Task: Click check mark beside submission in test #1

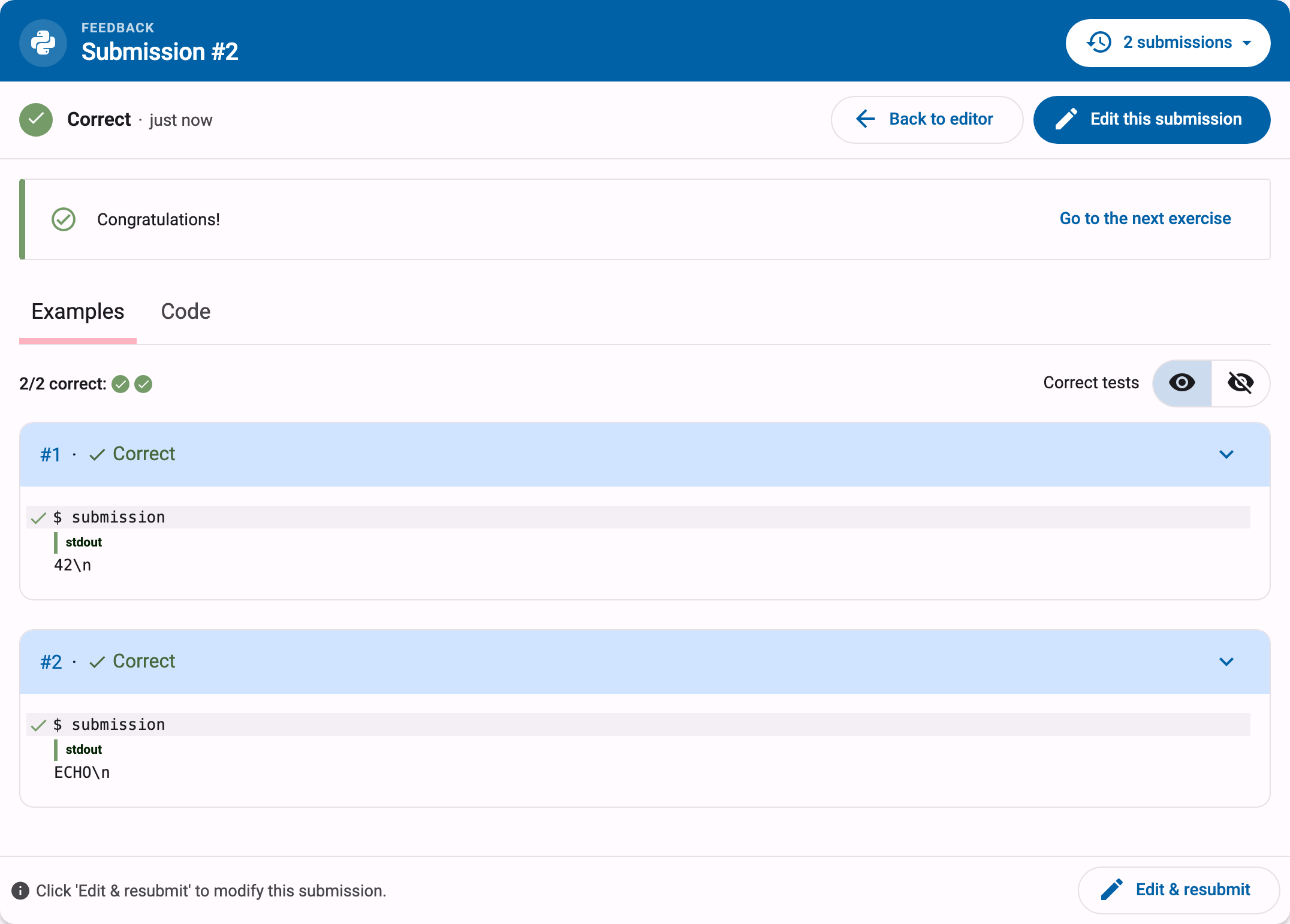Action: (x=38, y=518)
